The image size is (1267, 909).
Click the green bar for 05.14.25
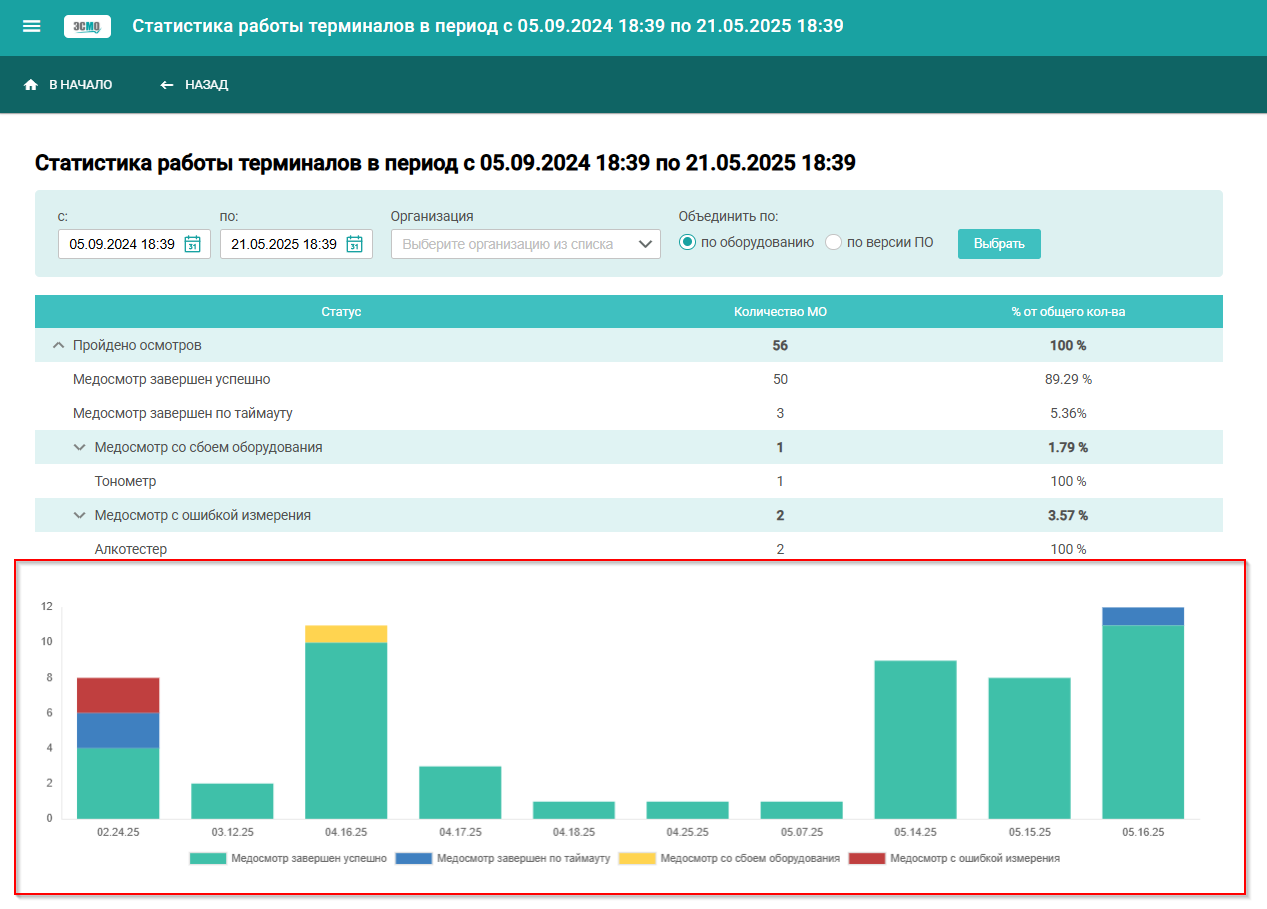click(915, 739)
